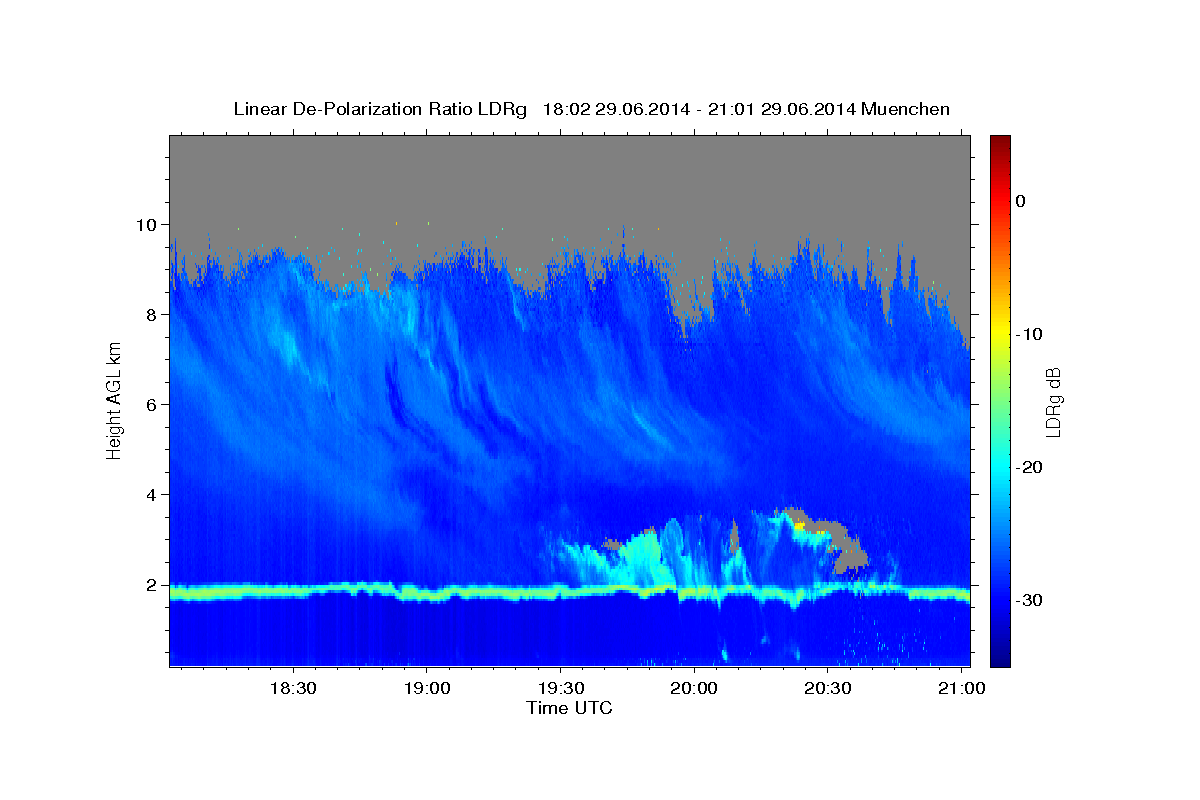The image size is (1200, 800).
Task: Click the height tick label 4
Action: tap(153, 495)
